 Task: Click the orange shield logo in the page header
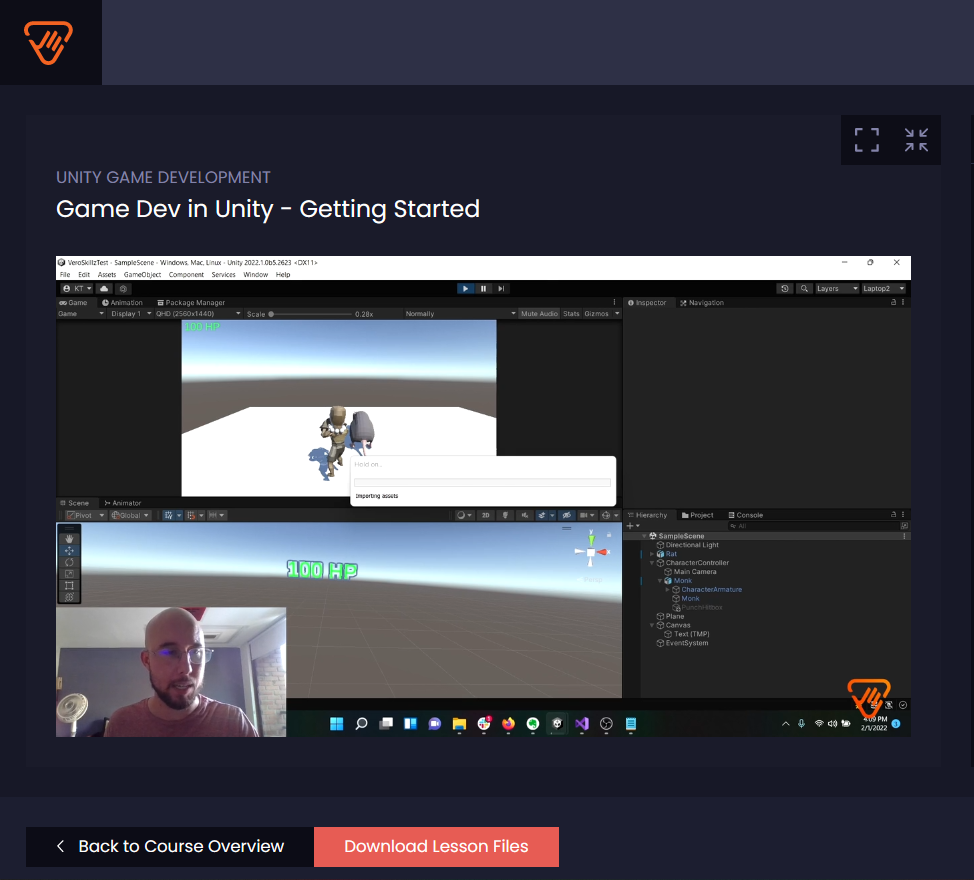pyautogui.click(x=48, y=42)
